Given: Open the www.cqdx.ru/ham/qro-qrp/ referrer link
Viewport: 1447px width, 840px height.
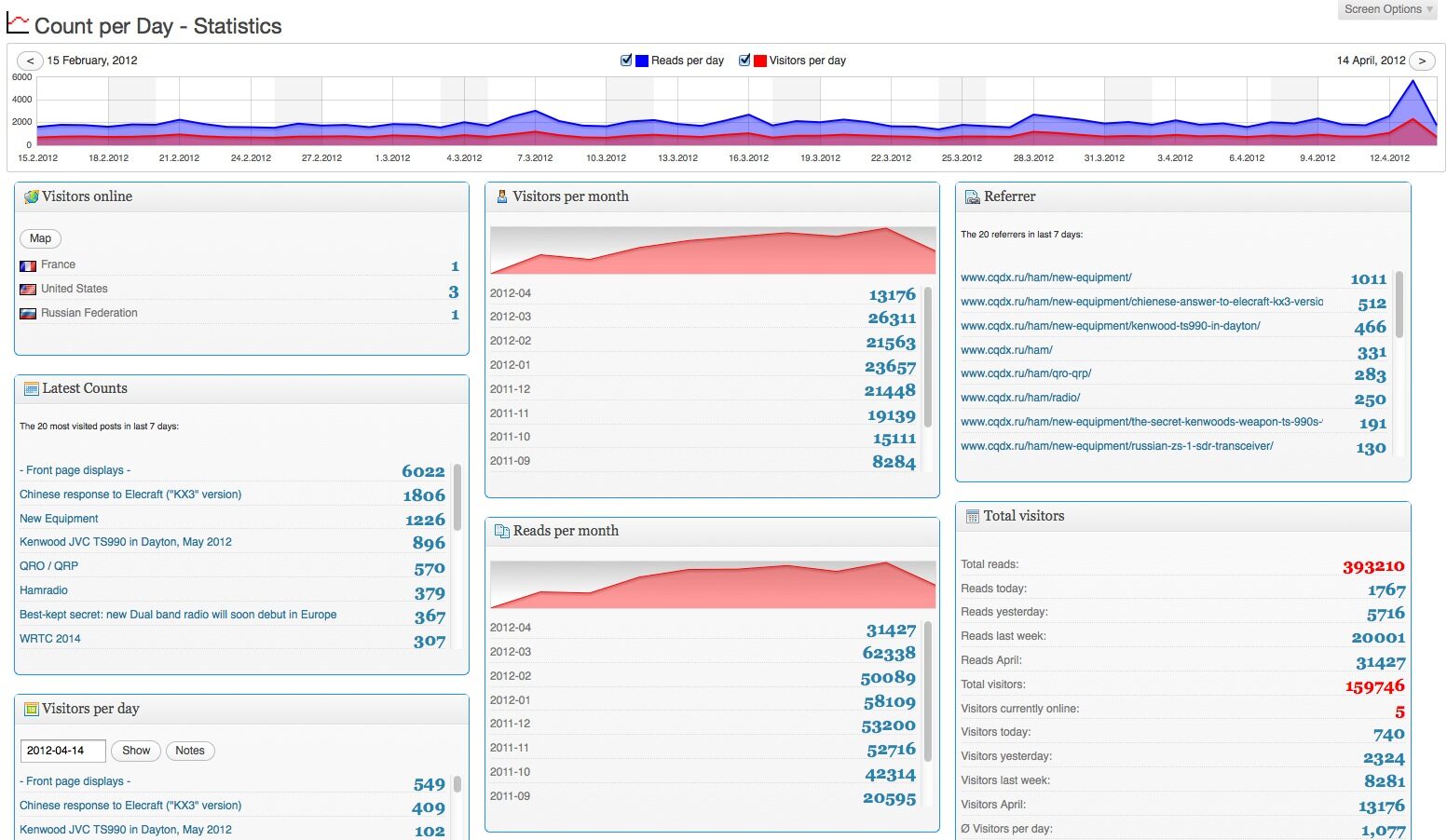Looking at the screenshot, I should (1025, 373).
